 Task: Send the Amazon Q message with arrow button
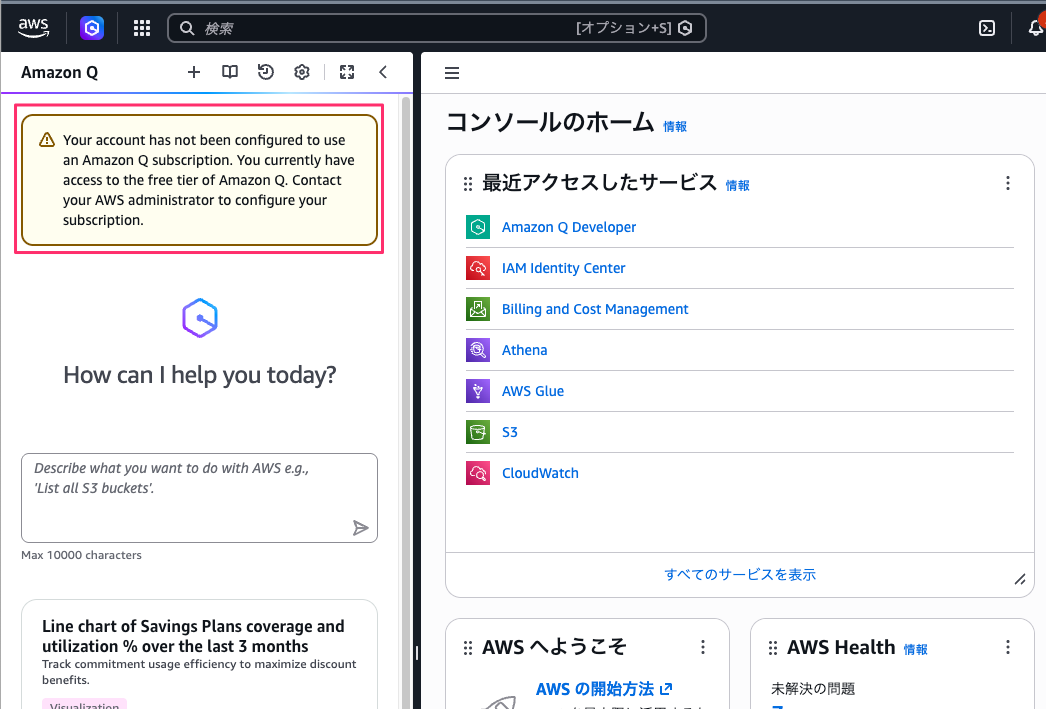click(x=360, y=528)
